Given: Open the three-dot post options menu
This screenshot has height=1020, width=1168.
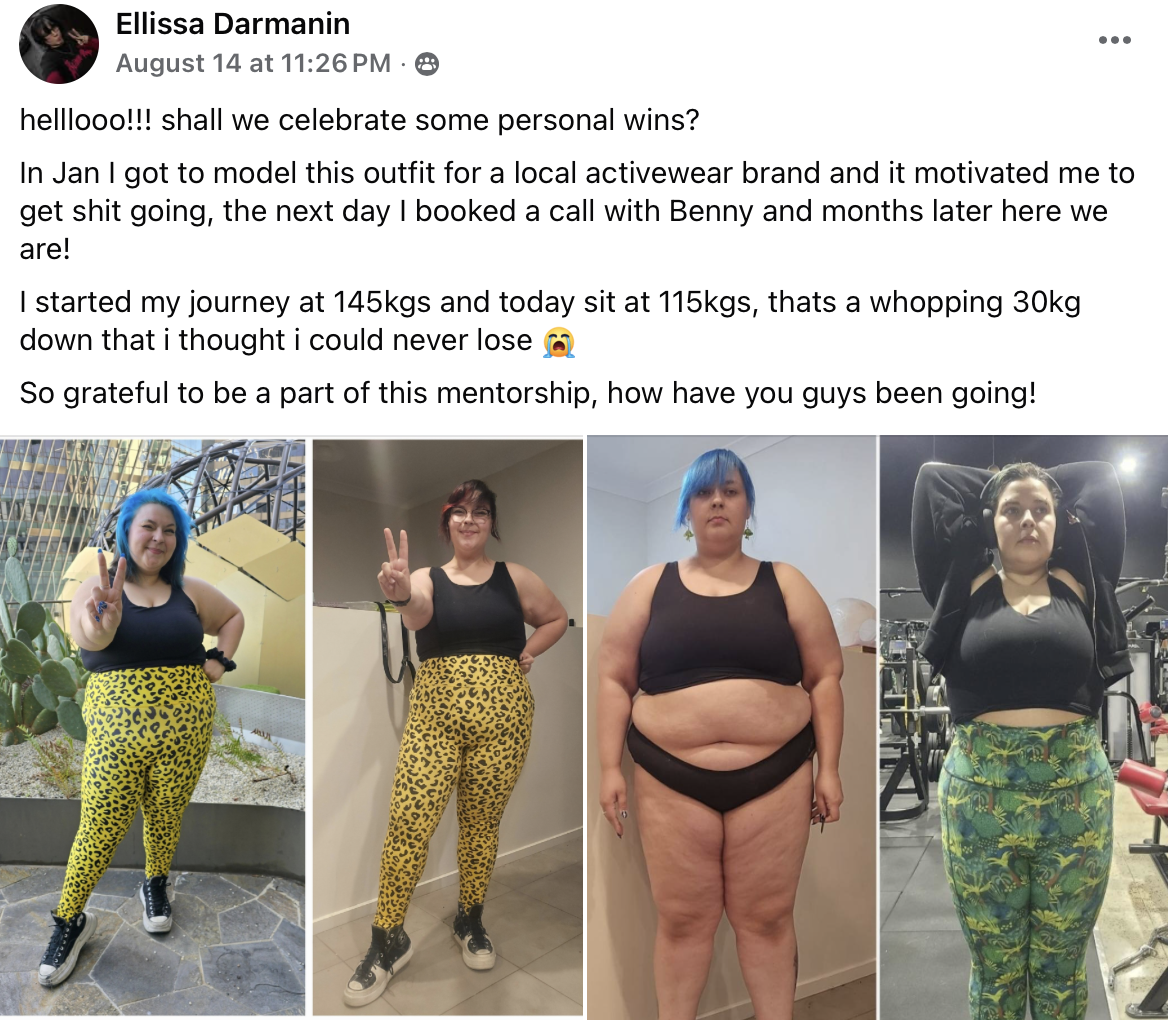Looking at the screenshot, I should click(1114, 39).
